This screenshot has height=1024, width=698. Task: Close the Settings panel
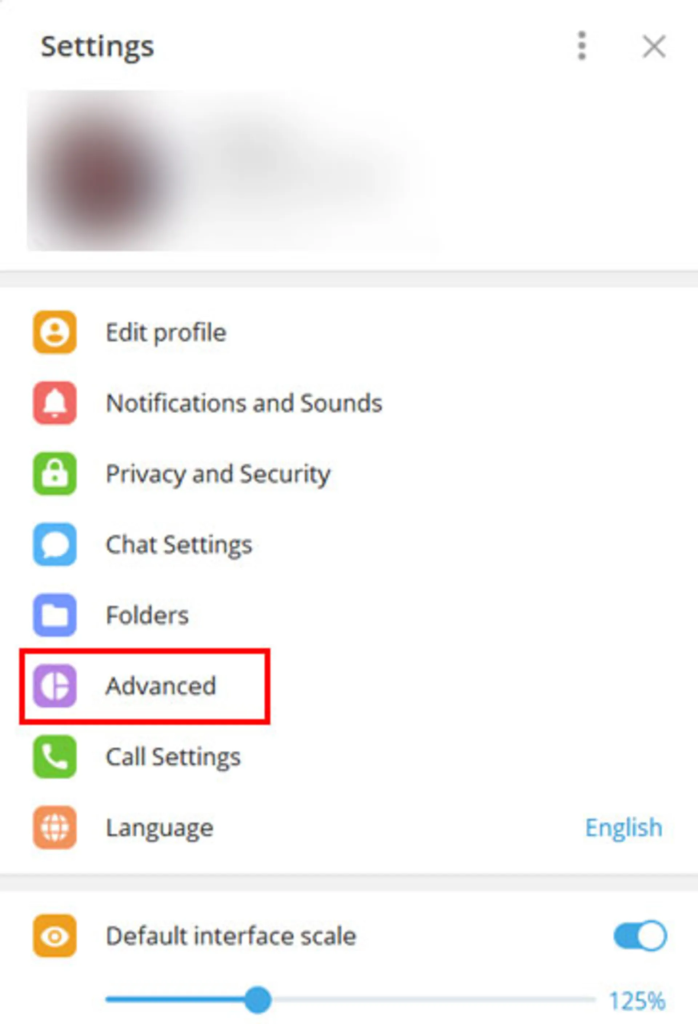click(x=654, y=46)
